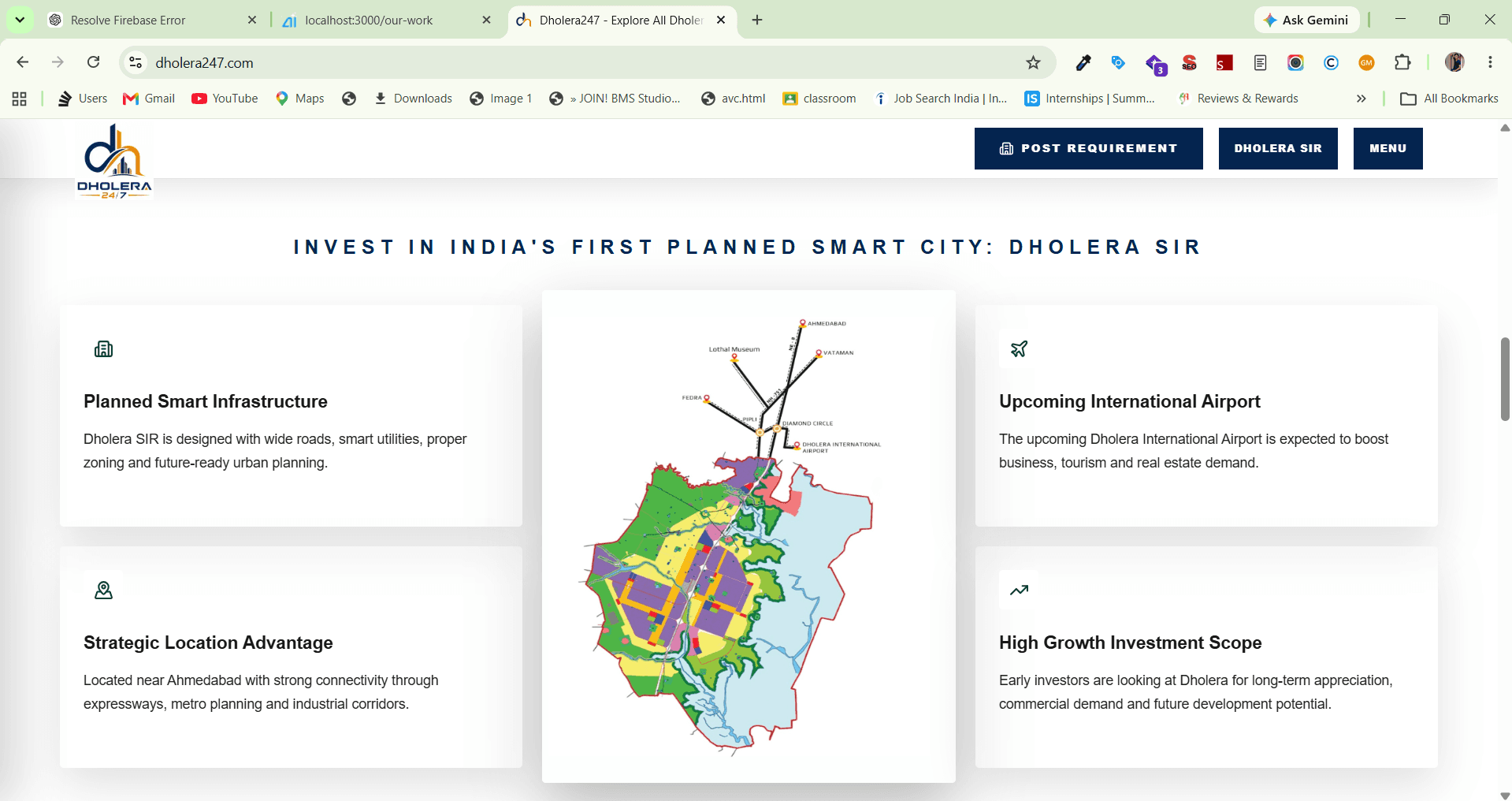
Task: Open the eyedropper color picker extension
Action: point(1083,62)
